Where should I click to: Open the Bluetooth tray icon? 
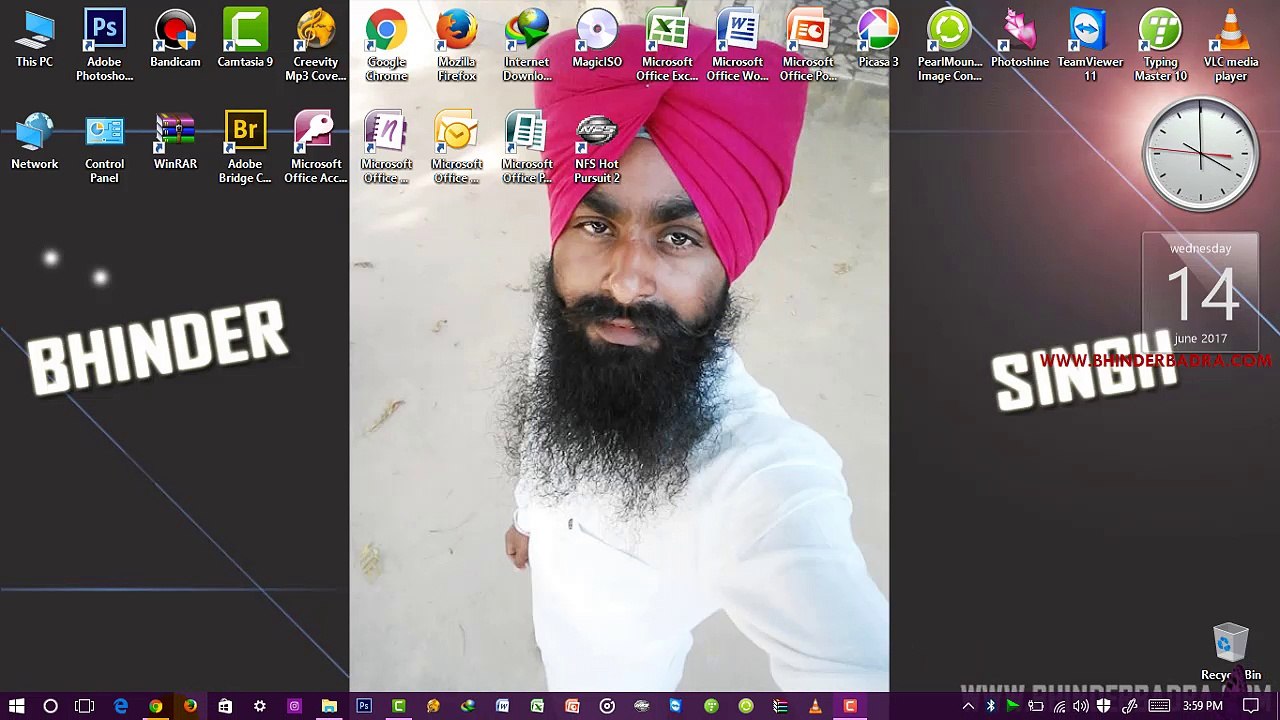point(991,706)
